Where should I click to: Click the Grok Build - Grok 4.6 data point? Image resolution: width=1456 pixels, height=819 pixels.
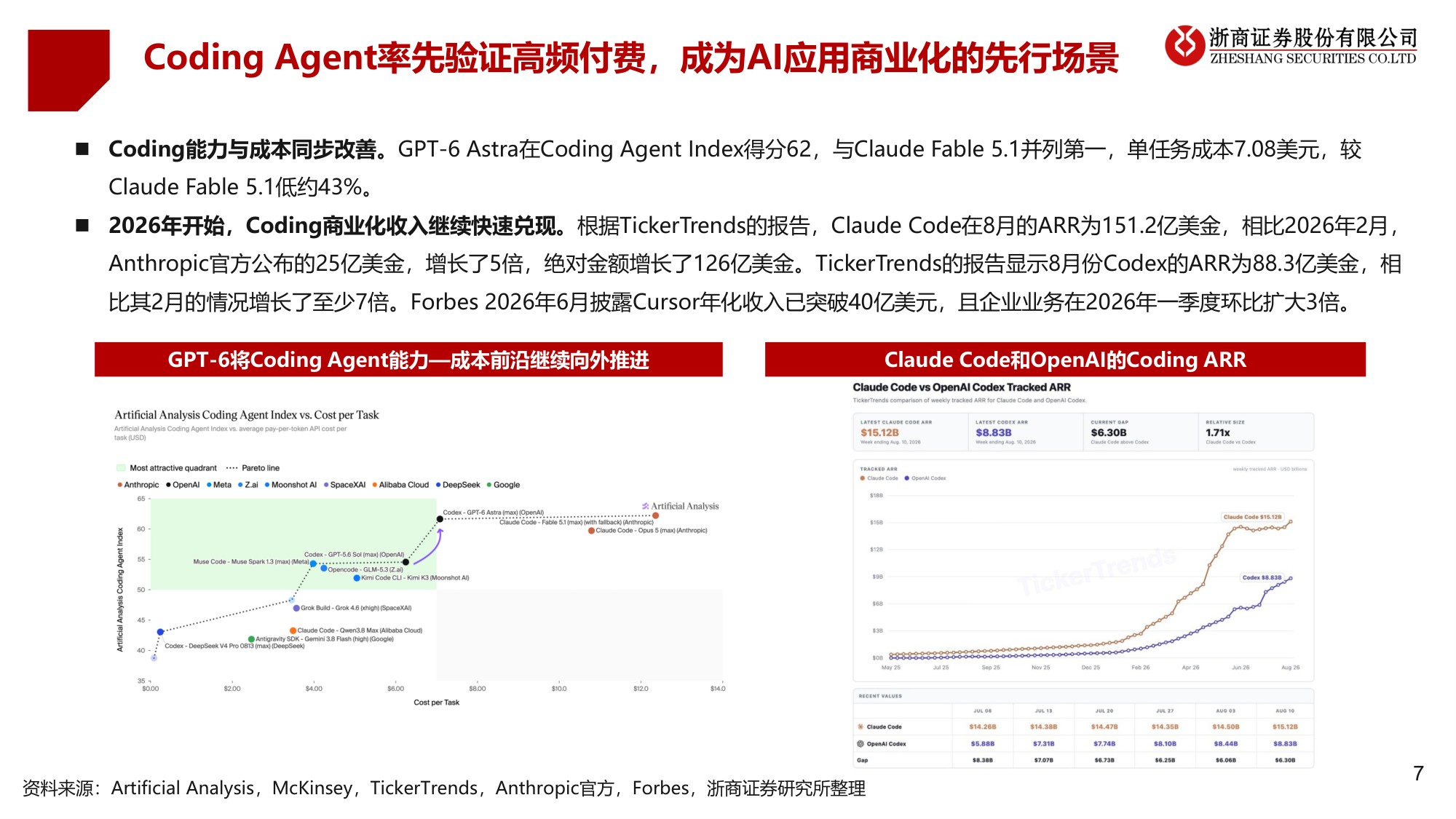296,608
